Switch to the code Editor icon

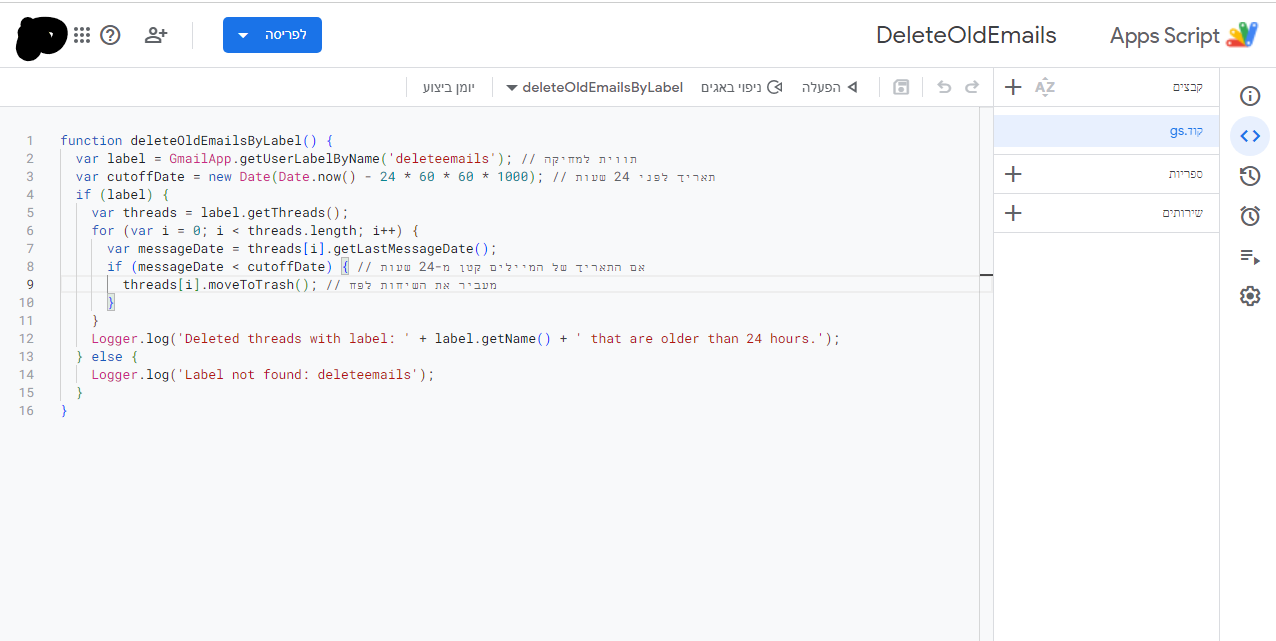1249,136
